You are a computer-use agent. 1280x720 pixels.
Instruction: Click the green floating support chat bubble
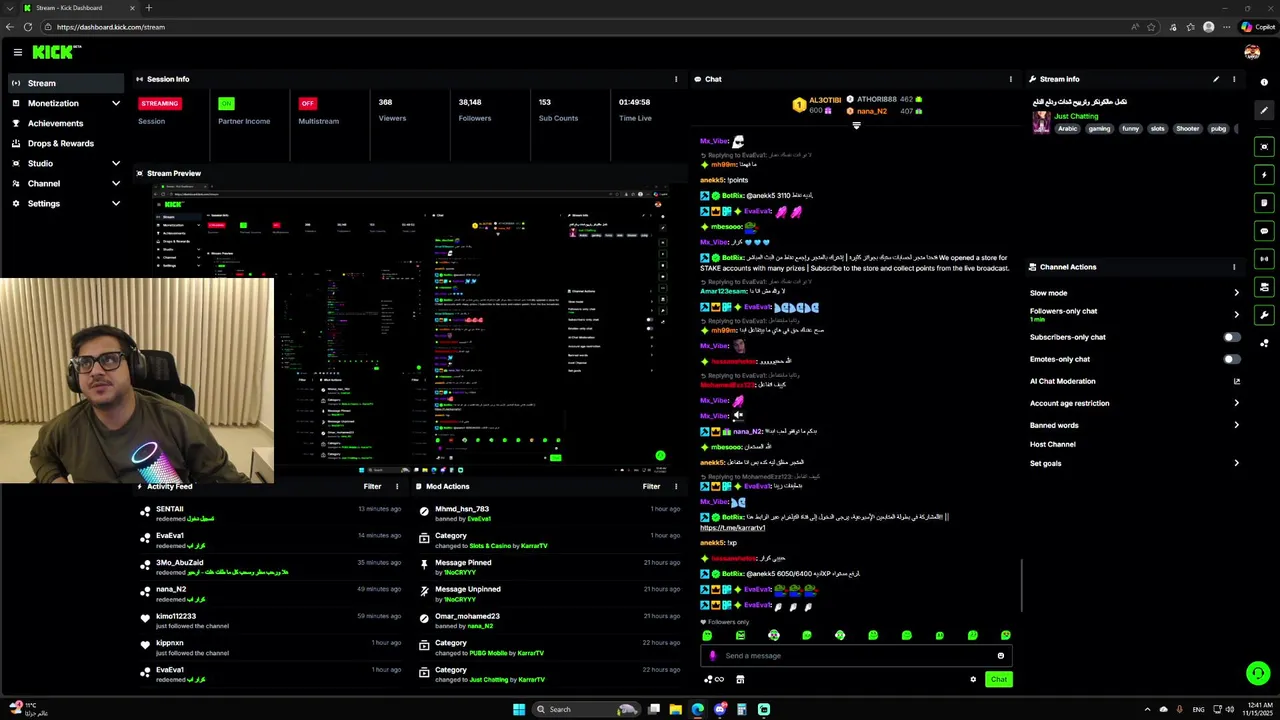pos(1258,673)
